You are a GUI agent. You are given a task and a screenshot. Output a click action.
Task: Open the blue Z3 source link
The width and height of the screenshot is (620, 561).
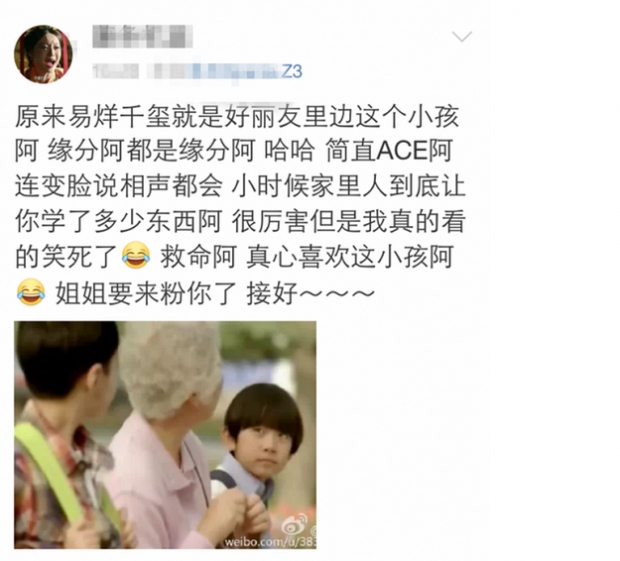point(292,71)
